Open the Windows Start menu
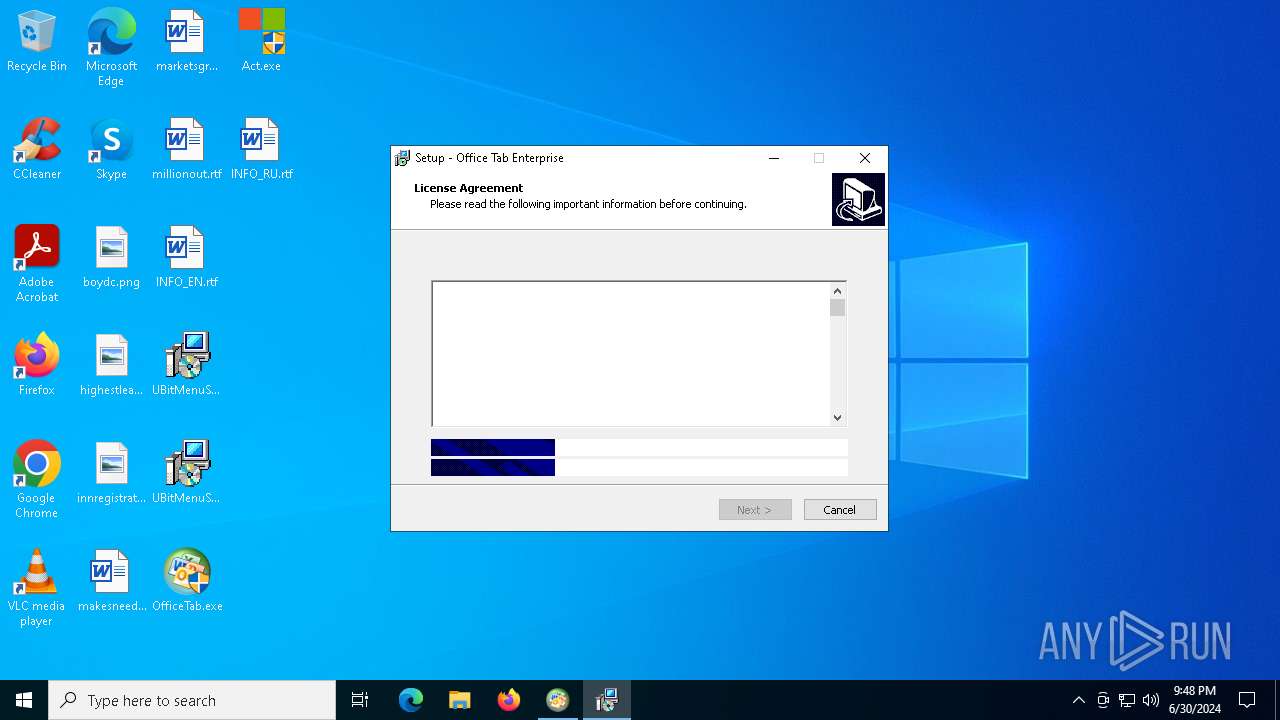The width and height of the screenshot is (1280, 720). pos(24,700)
